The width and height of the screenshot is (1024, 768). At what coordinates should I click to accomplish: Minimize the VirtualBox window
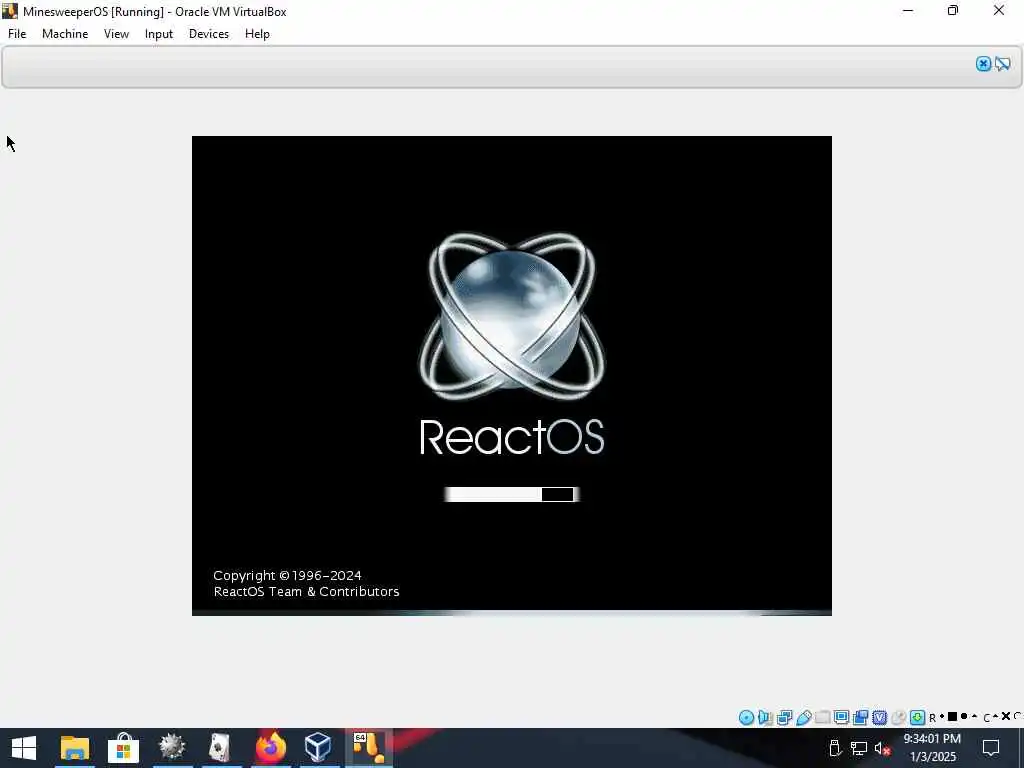point(908,11)
